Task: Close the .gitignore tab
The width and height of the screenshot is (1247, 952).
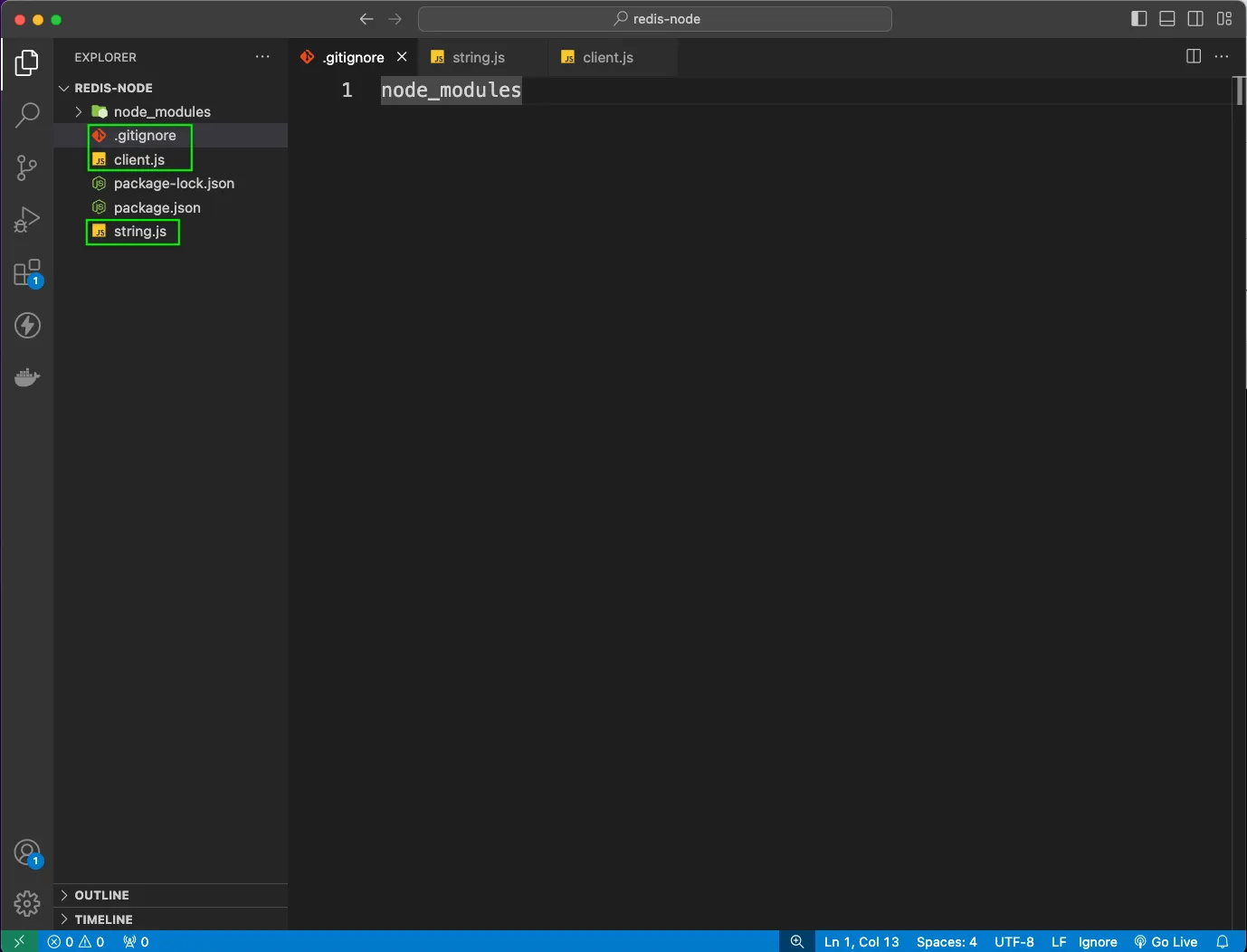Action: point(402,57)
